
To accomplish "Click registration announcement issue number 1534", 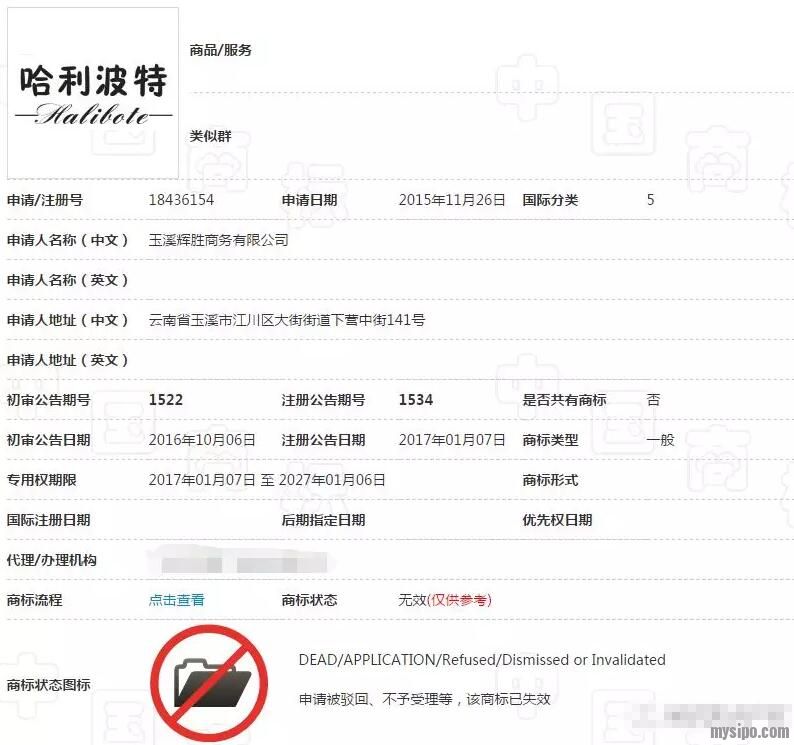I will (x=416, y=400).
